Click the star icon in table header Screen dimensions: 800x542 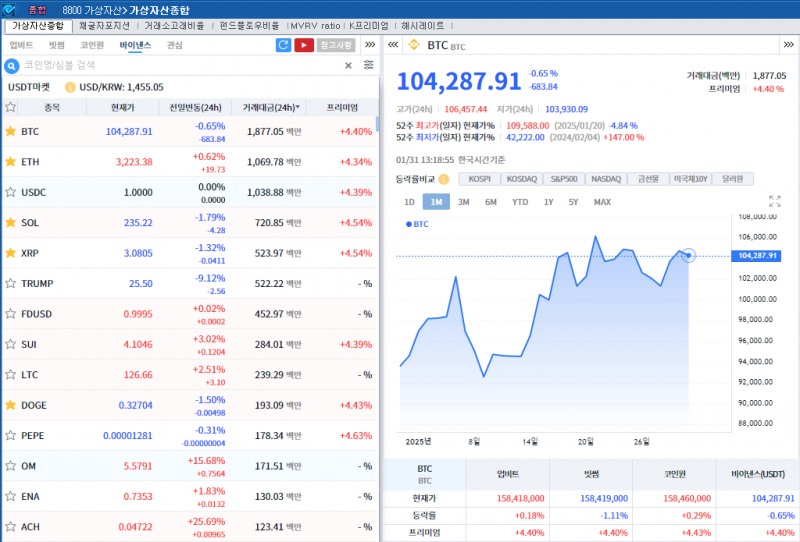(x=10, y=107)
